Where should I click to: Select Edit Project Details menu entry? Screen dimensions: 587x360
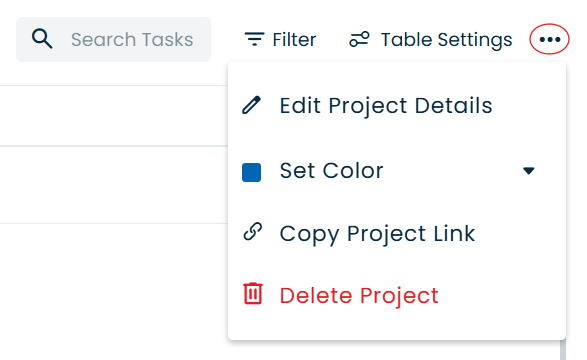coord(397,105)
